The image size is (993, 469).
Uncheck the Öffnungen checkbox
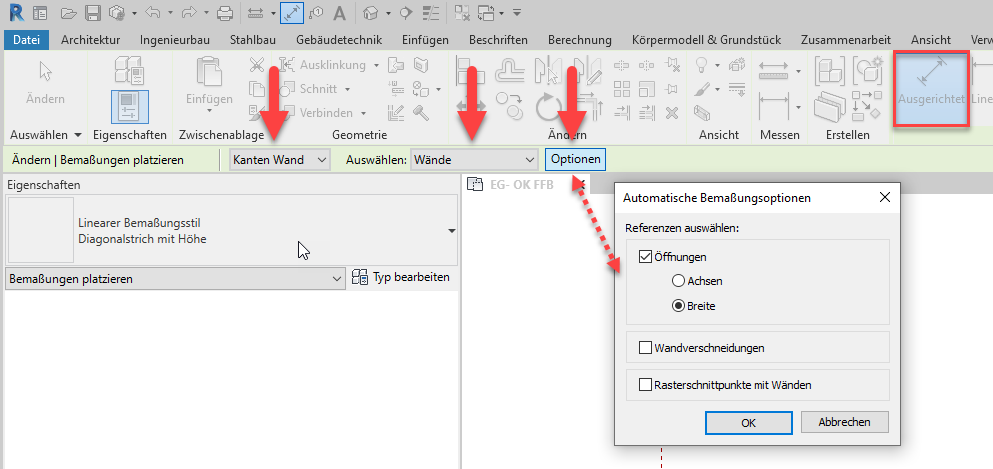click(x=645, y=257)
